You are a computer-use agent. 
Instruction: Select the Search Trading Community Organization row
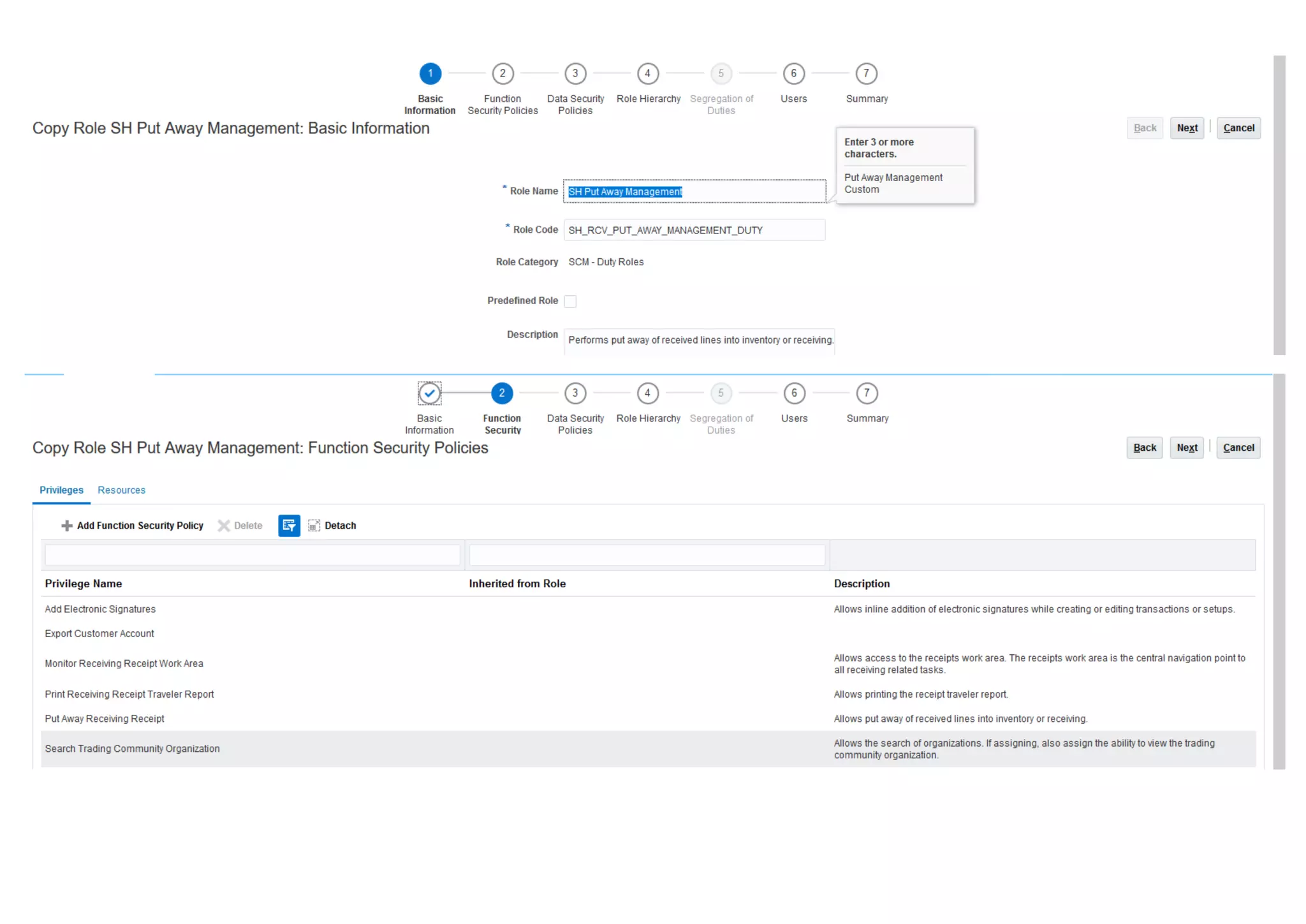coord(132,749)
